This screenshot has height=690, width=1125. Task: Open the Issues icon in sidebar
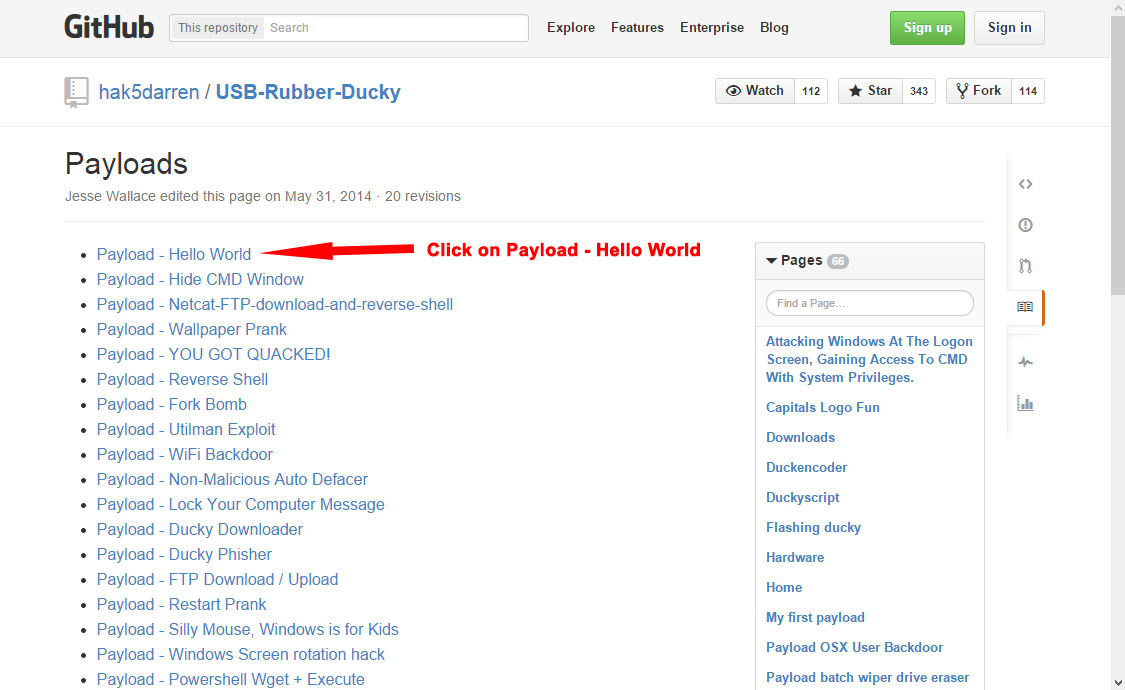[x=1025, y=225]
